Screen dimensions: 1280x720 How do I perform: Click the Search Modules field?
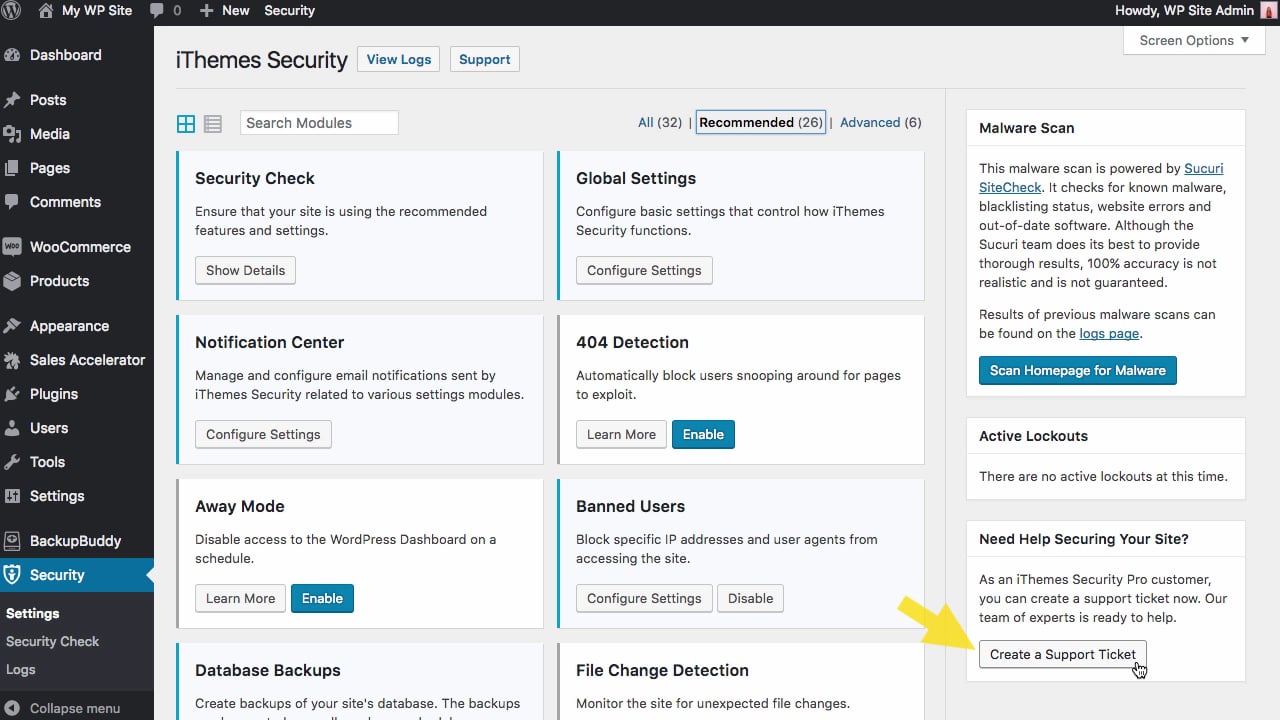[x=319, y=123]
